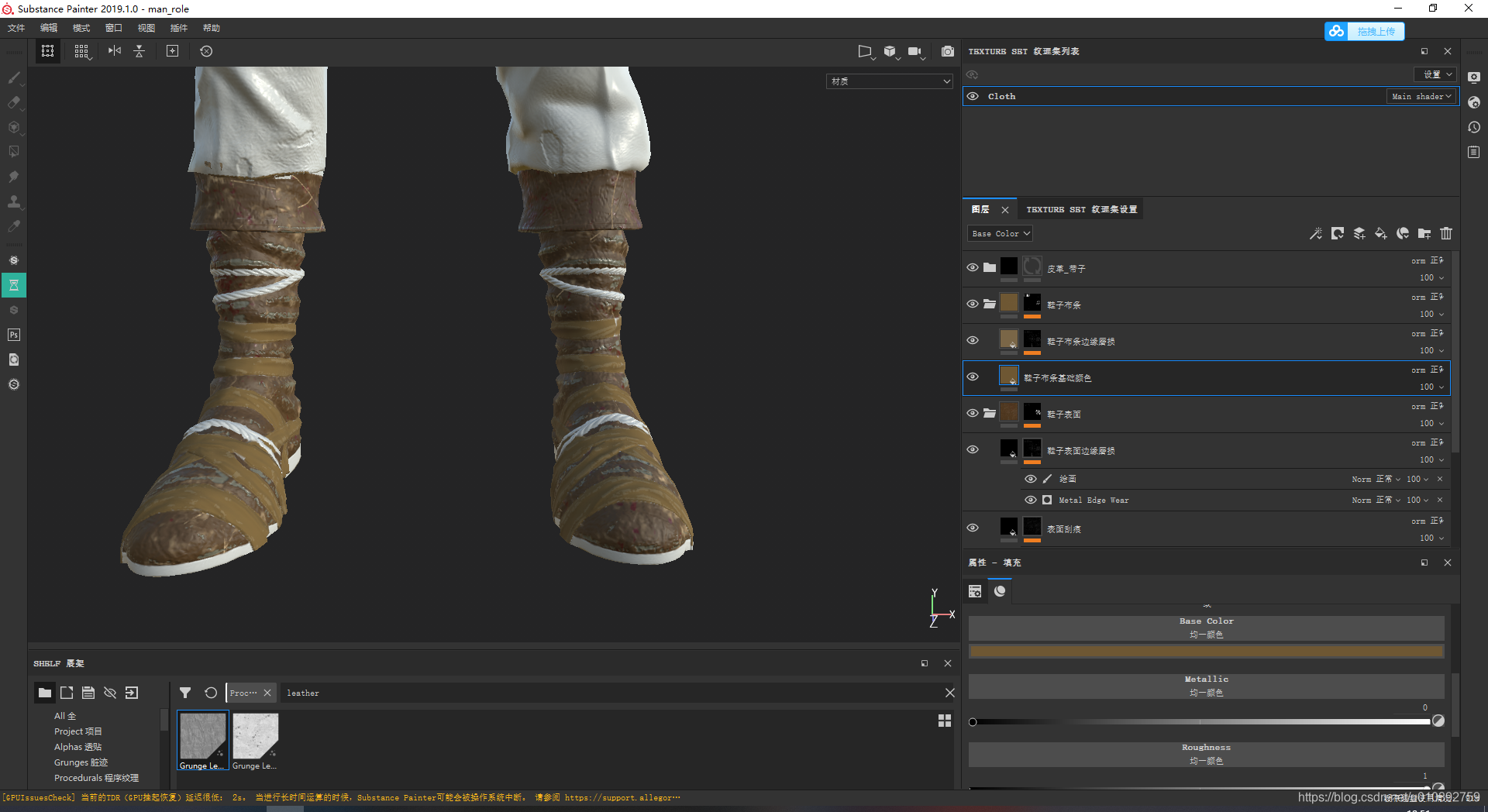1488x812 pixels.
Task: Open the baking hourglass icon
Action: pos(14,285)
